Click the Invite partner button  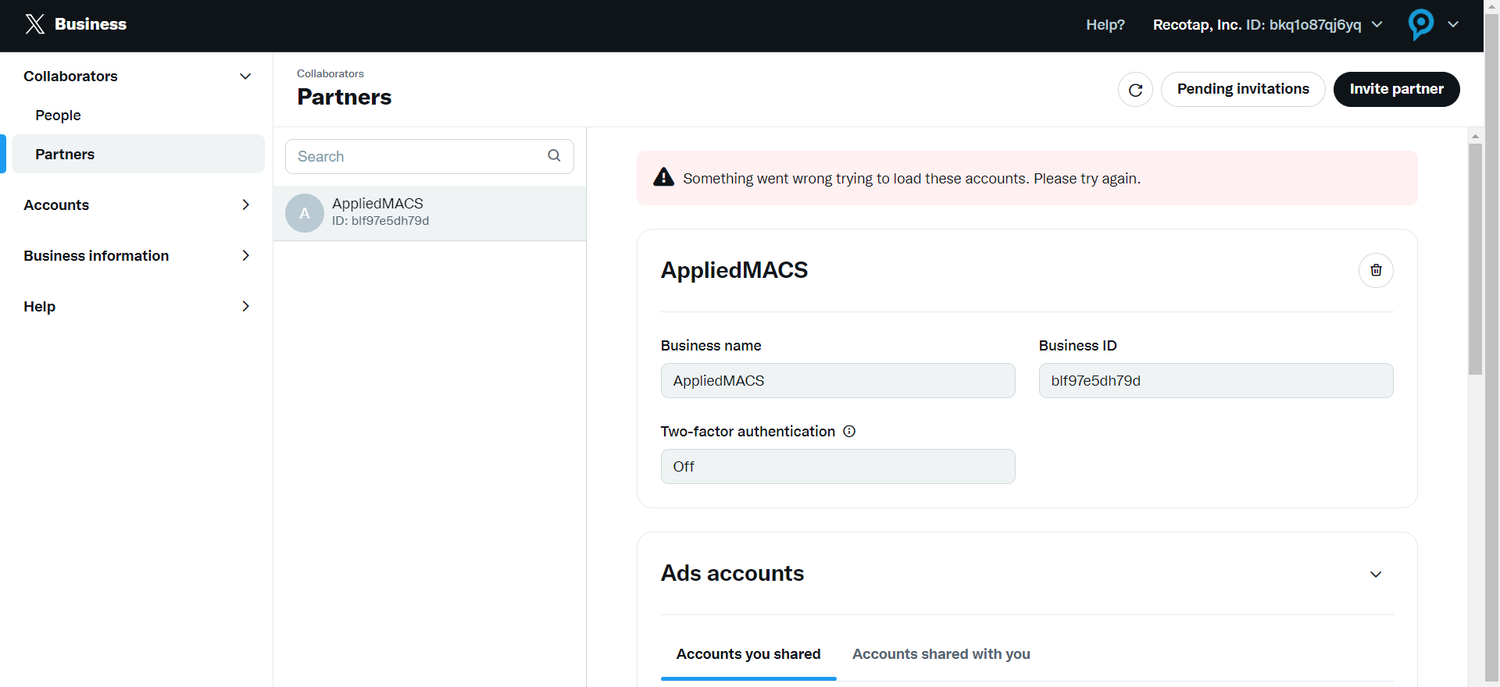coord(1397,89)
